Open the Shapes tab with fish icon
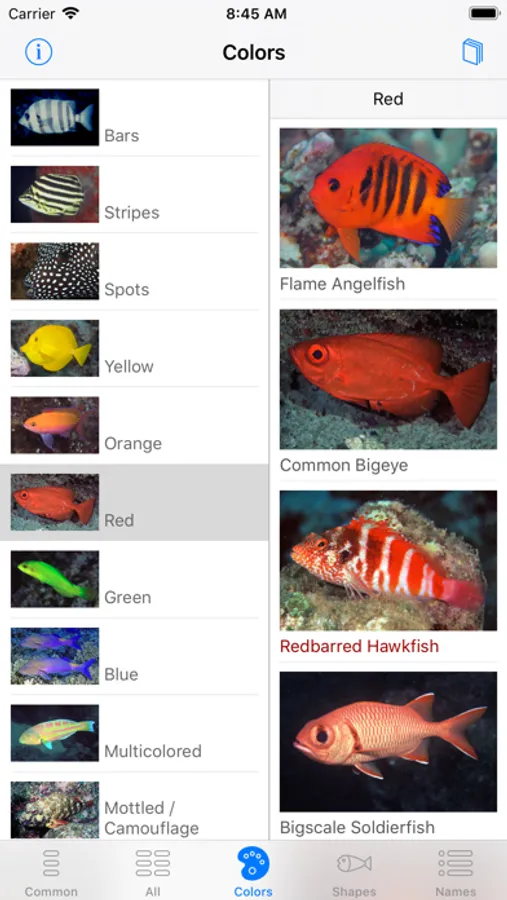Viewport: 507px width, 900px height. (354, 872)
